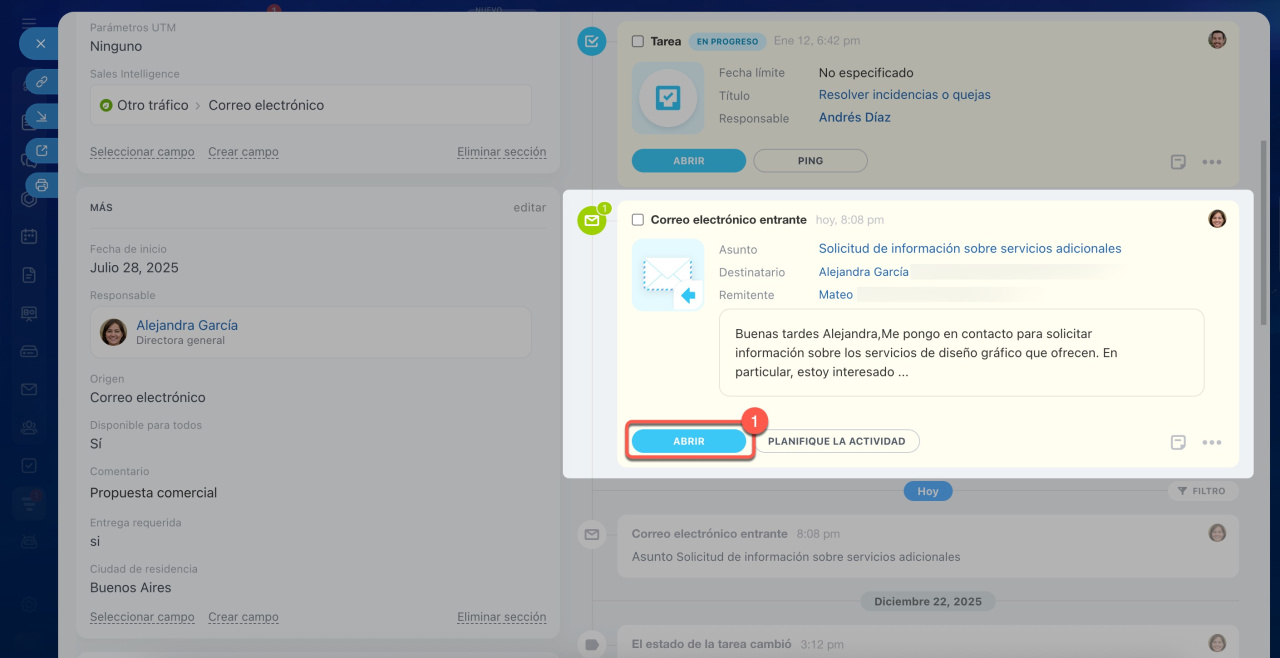Screen dimensions: 1280x658
Task: Close the side panel with the X button
Action: (x=40, y=44)
